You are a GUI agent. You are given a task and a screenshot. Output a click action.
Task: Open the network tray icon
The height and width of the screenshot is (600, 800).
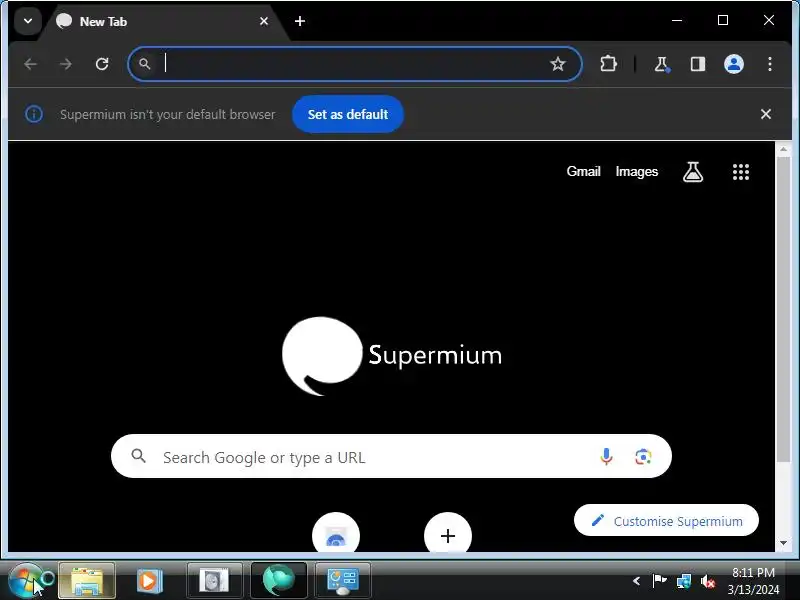pos(684,581)
